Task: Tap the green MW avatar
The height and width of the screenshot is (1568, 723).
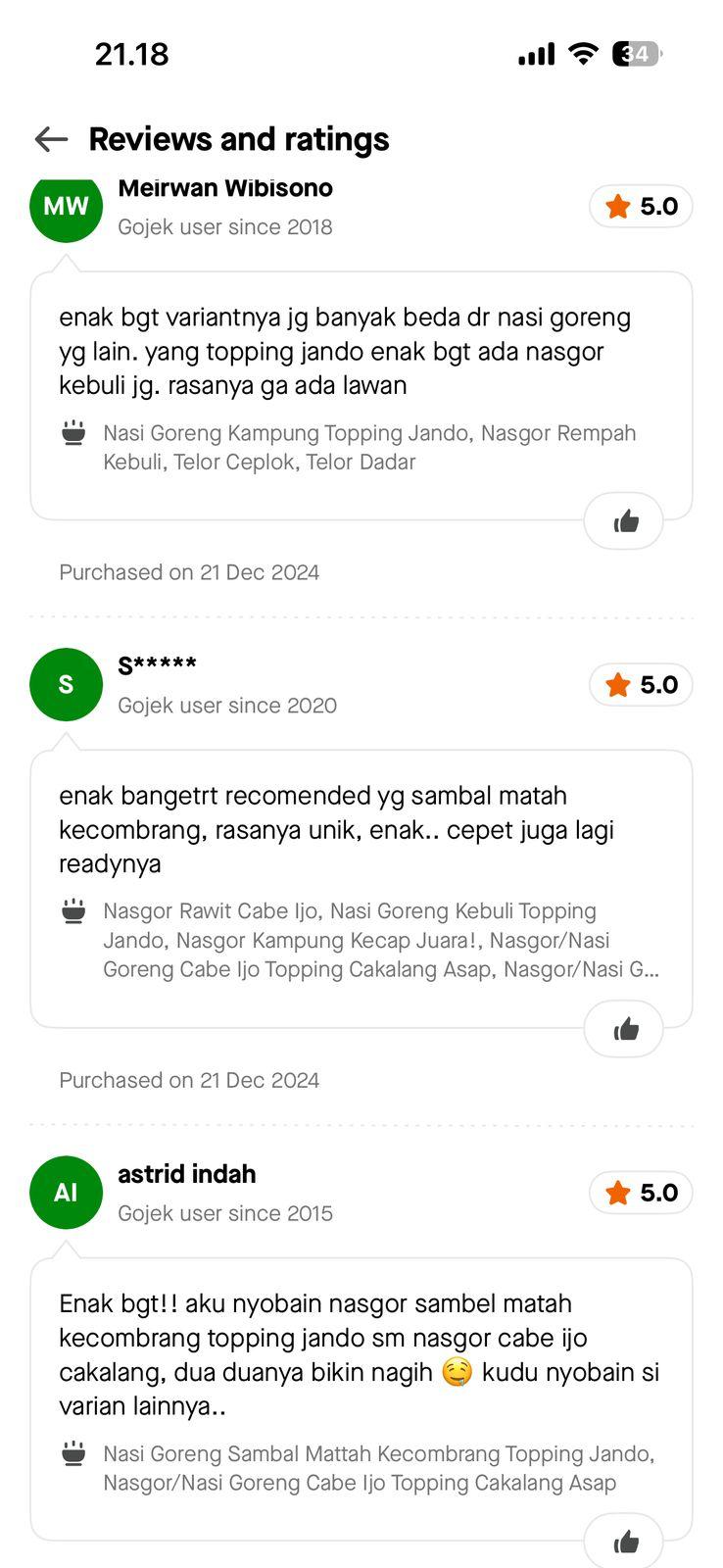Action: coord(66,206)
